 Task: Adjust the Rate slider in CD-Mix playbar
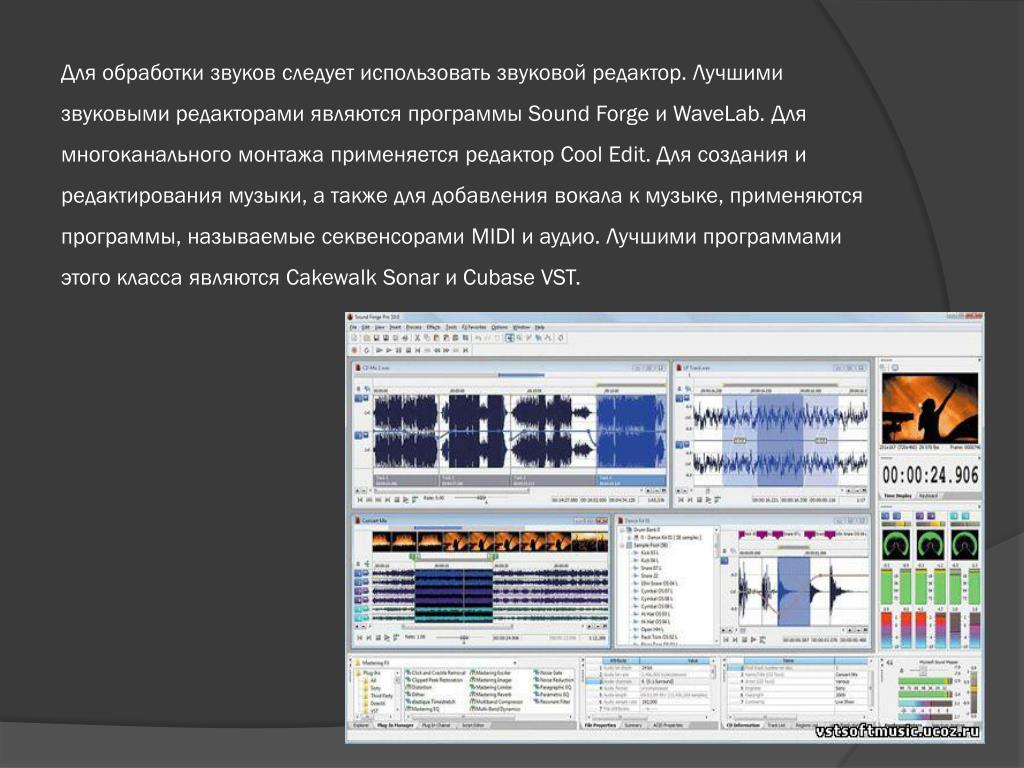[481, 497]
